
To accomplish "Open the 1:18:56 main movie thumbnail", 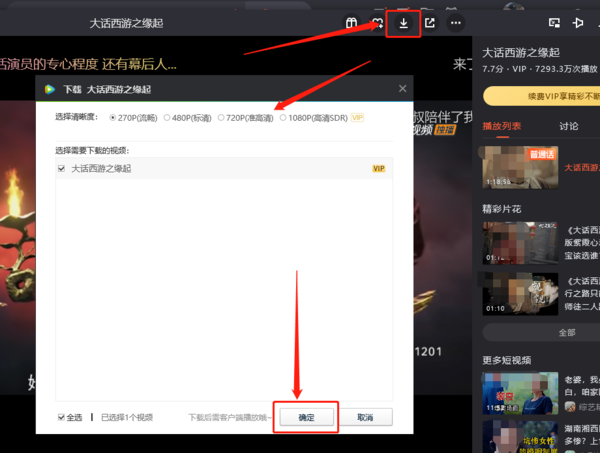I will (x=520, y=167).
